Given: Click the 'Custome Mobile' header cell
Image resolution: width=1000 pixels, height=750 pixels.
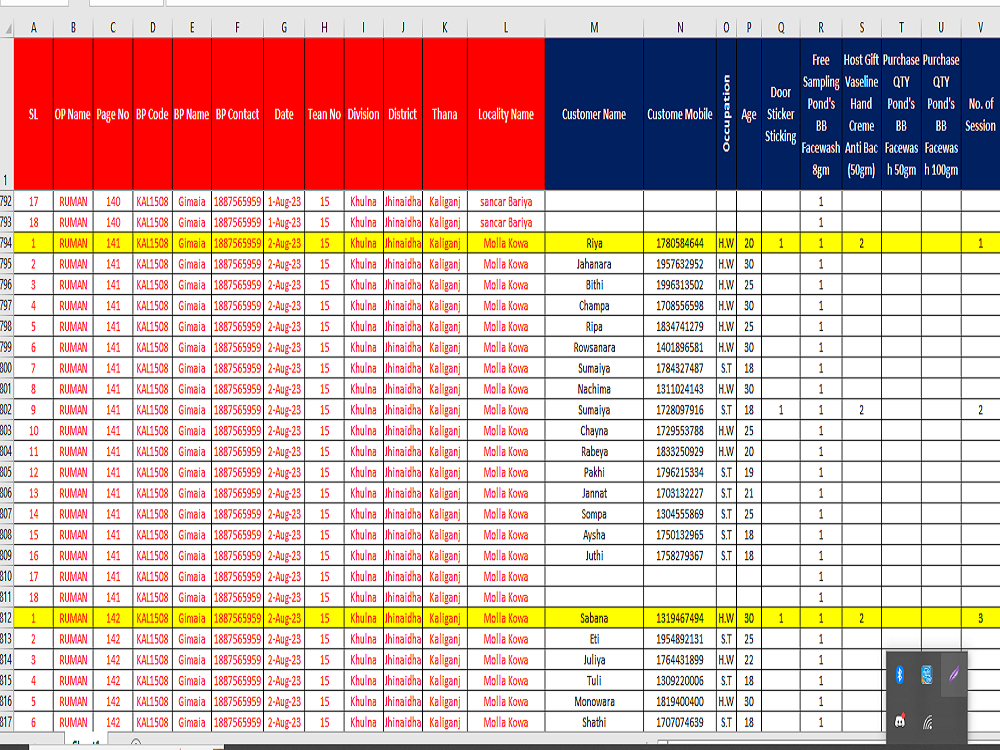Looking at the screenshot, I should pyautogui.click(x=680, y=114).
